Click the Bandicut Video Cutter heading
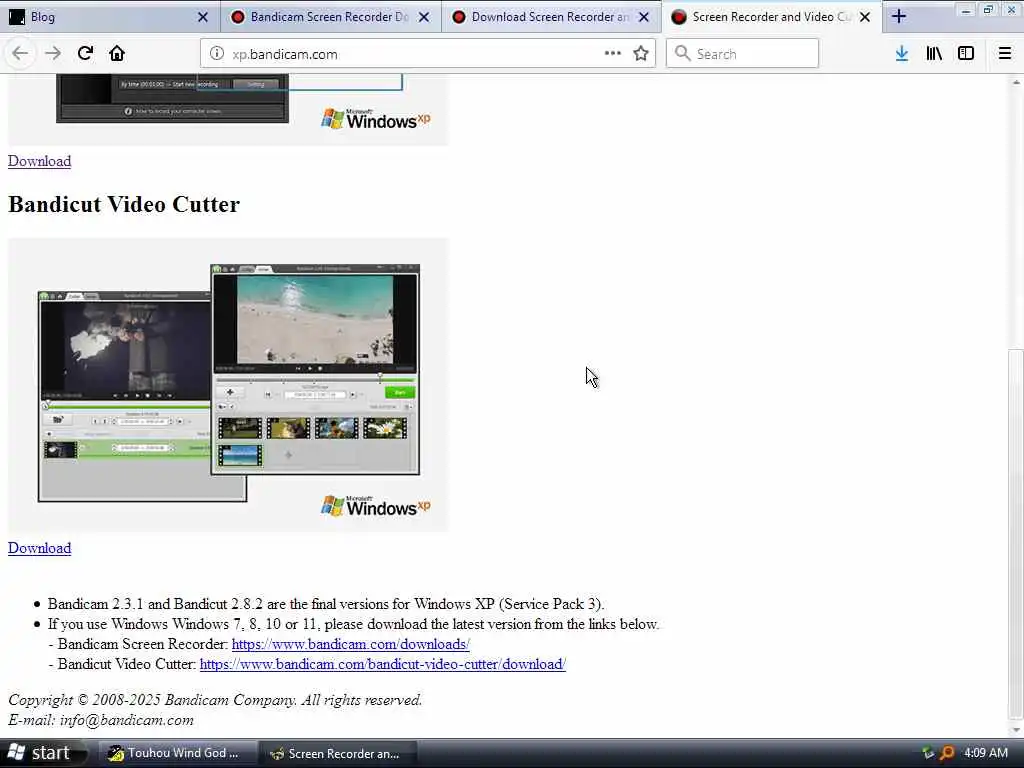The width and height of the screenshot is (1024, 768). click(124, 204)
